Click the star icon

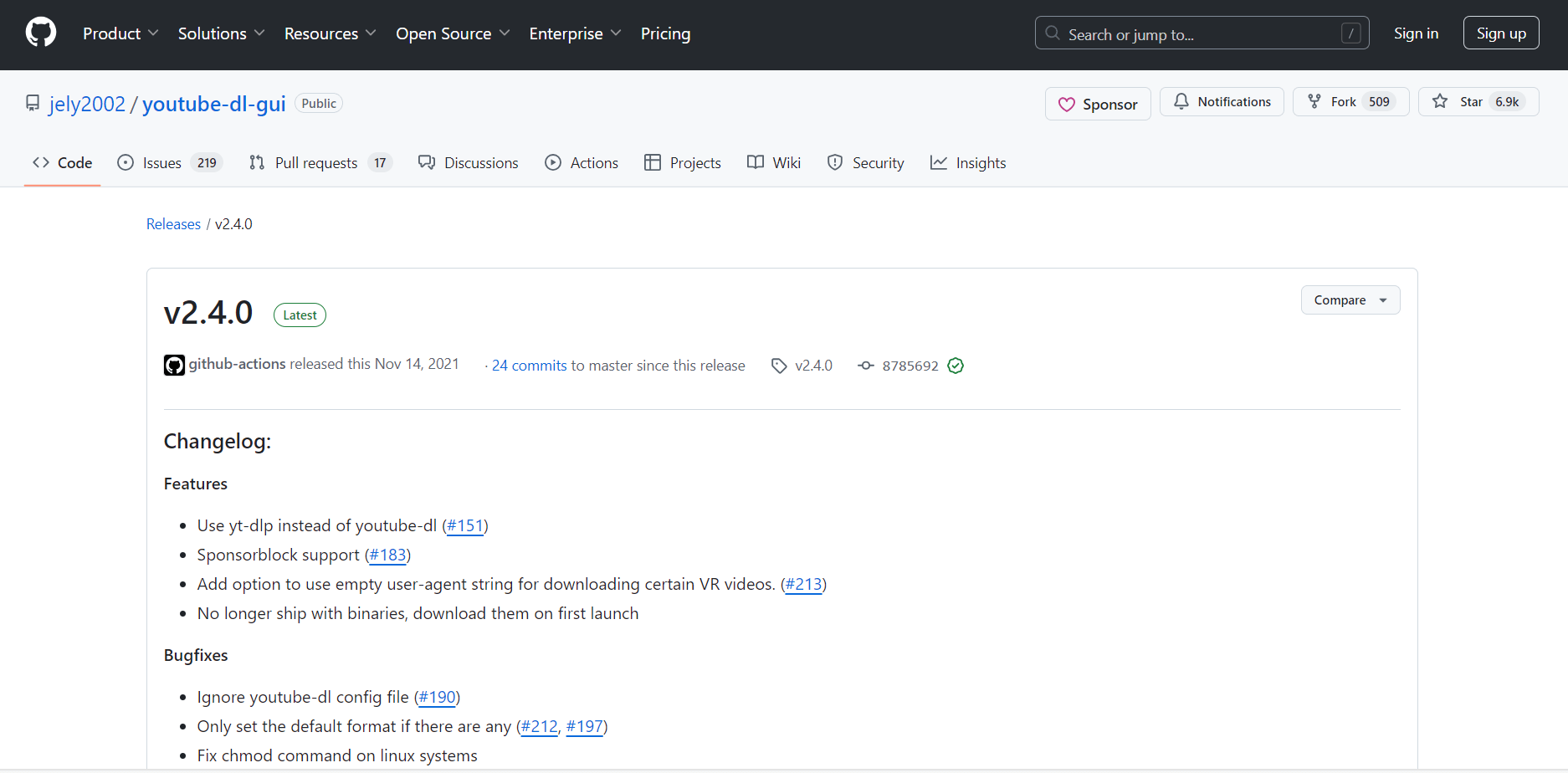[1440, 101]
